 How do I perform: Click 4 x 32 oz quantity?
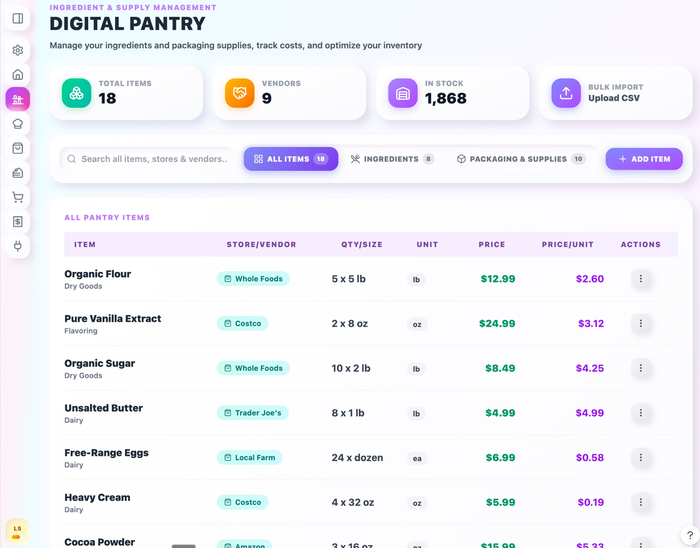tap(353, 502)
